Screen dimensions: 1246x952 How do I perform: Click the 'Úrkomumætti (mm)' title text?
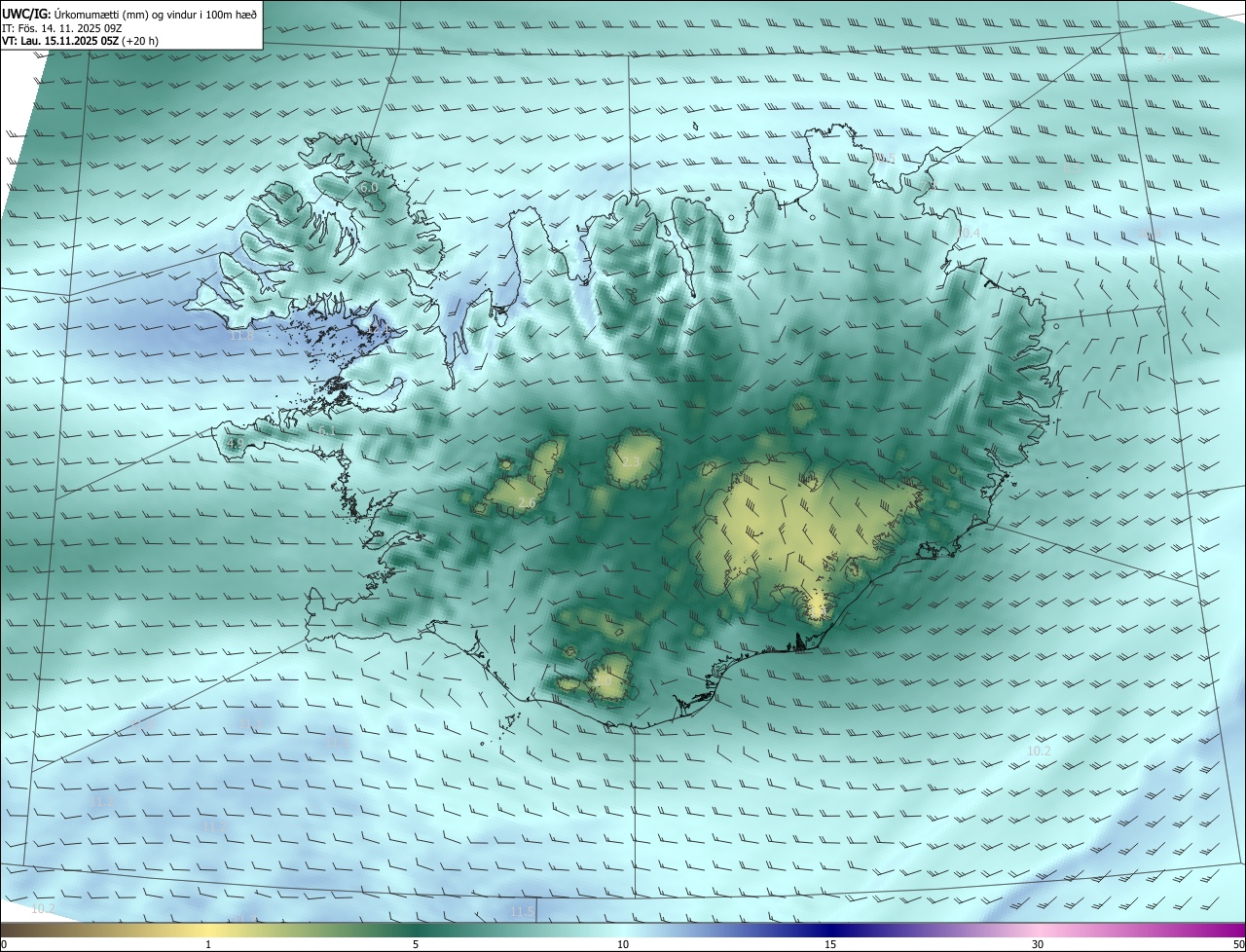(x=103, y=15)
